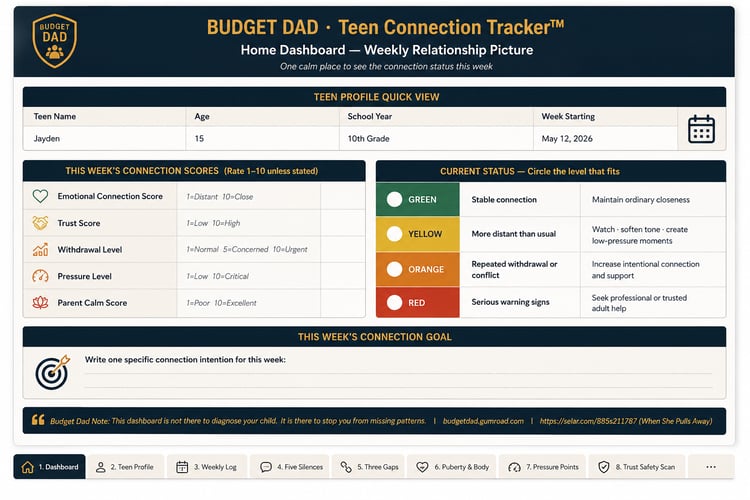Viewport: 750px width, 500px height.
Task: Select the YELLOW status circle
Action: click(395, 234)
